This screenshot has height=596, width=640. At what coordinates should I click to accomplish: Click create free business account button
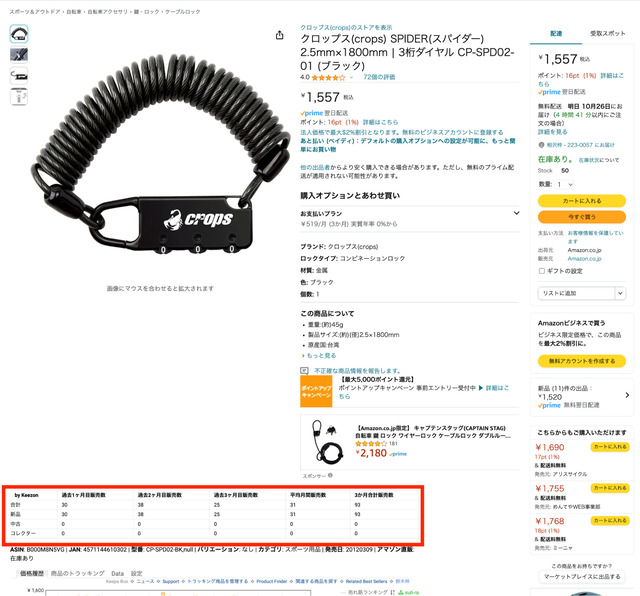coord(582,361)
